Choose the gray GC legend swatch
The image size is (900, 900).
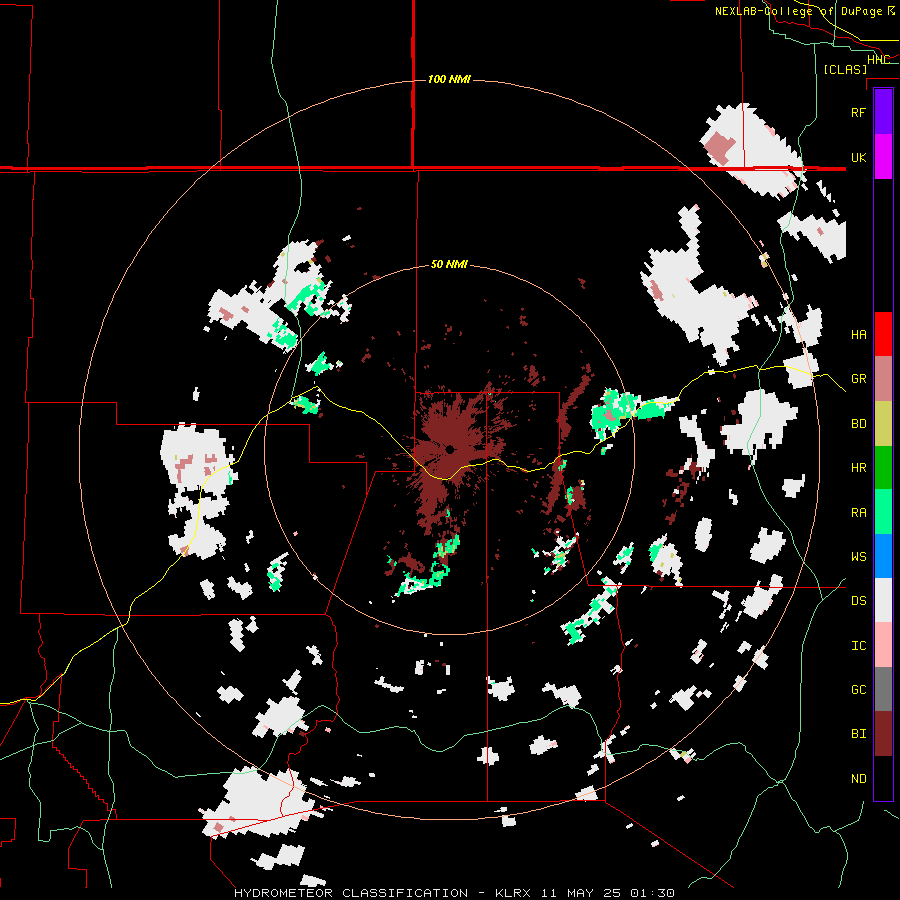tap(883, 689)
